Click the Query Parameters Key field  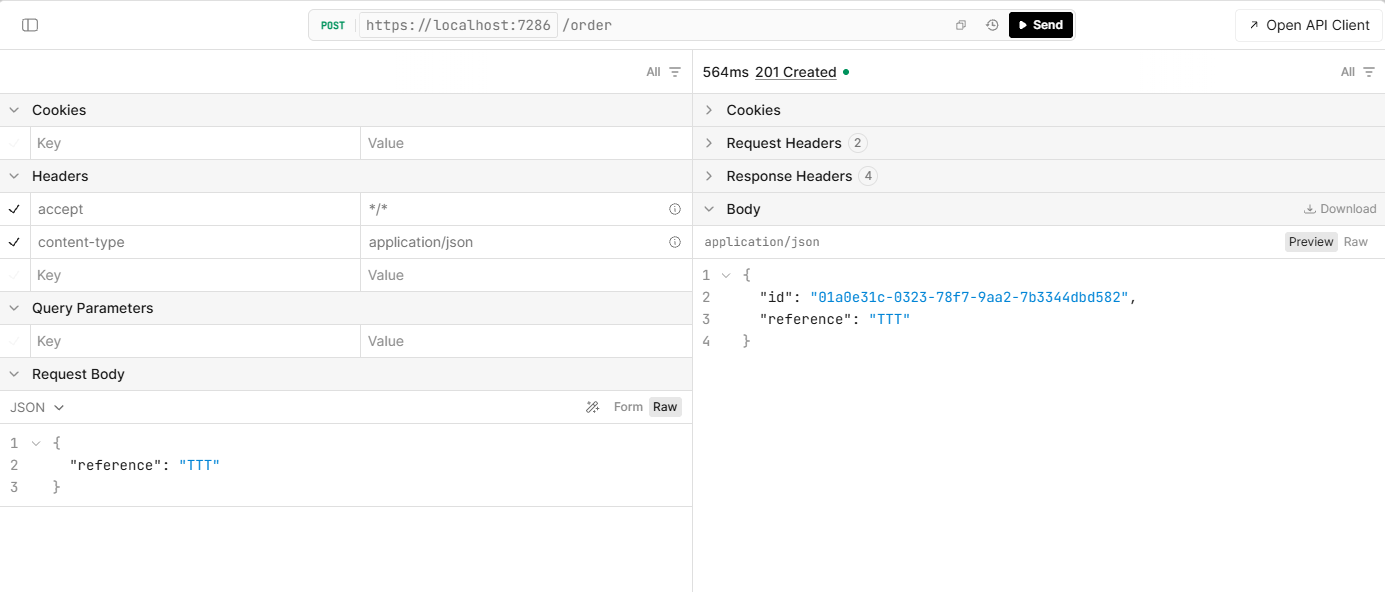pos(195,341)
